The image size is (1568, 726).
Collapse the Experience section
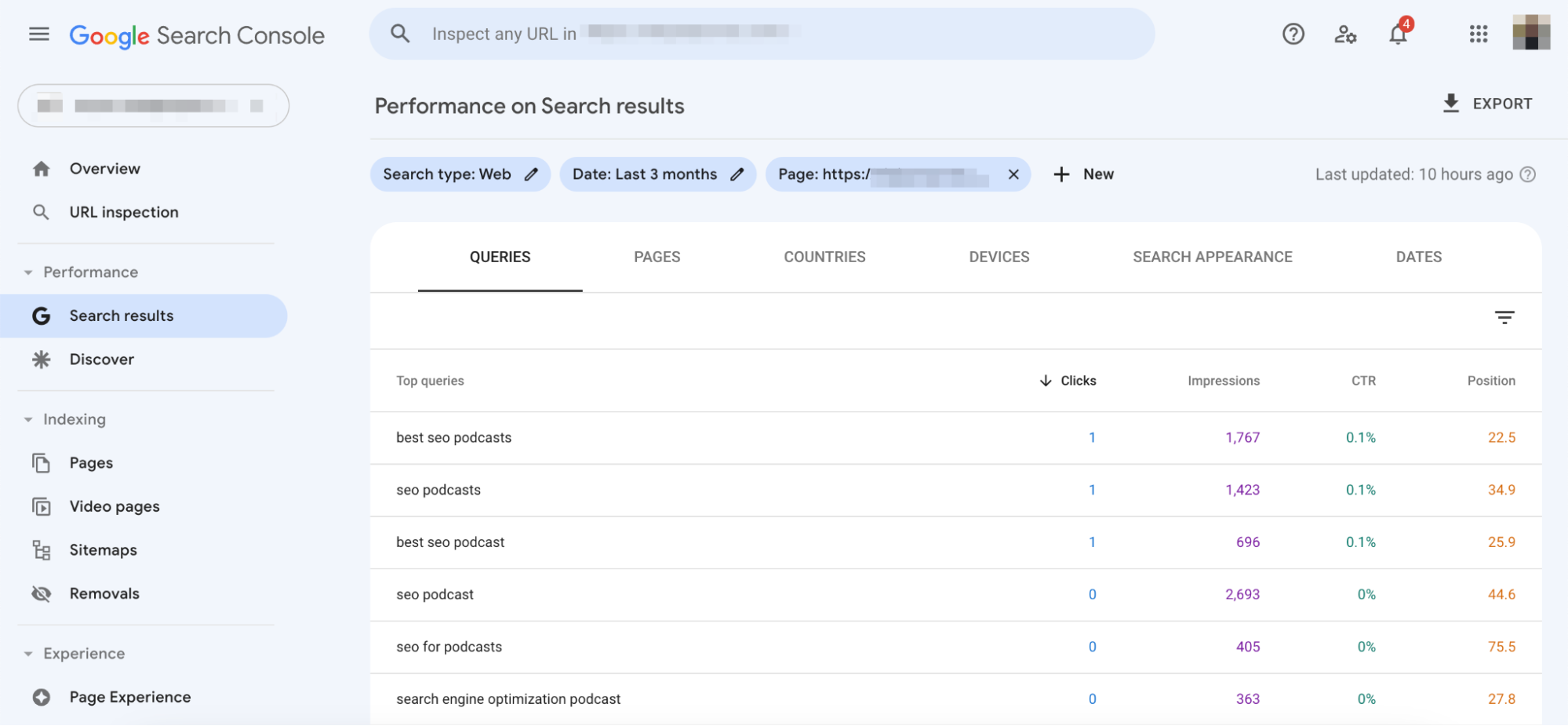(28, 654)
